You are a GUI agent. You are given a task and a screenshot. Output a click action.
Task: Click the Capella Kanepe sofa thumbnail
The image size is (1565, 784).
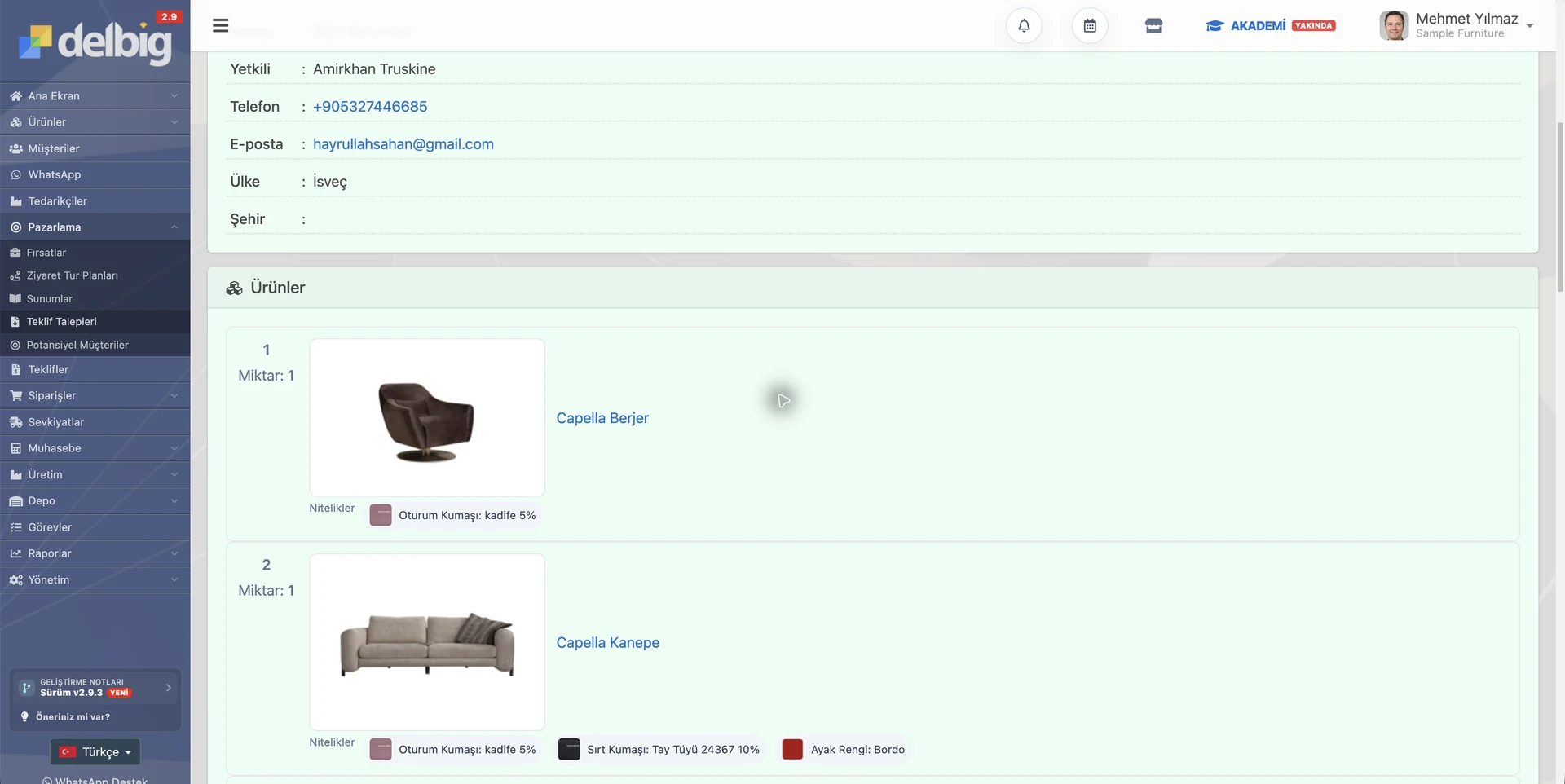(x=427, y=642)
